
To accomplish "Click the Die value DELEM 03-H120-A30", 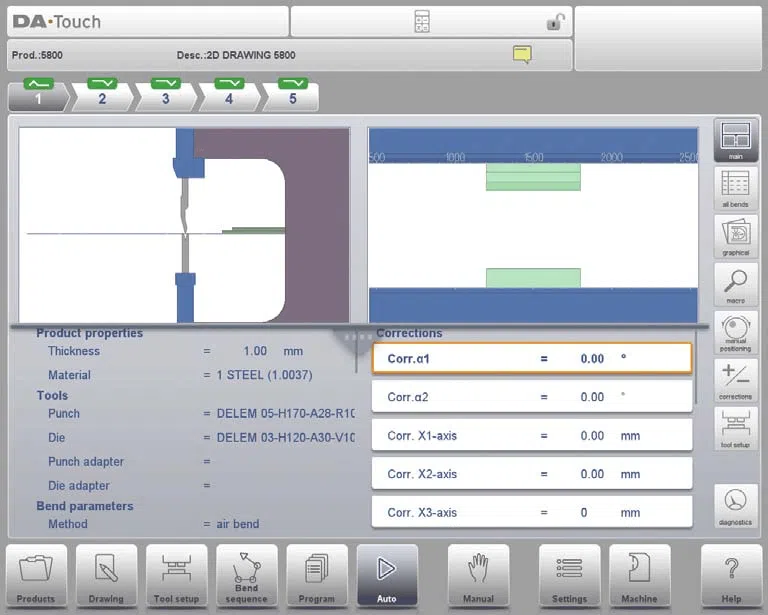I will click(x=286, y=437).
